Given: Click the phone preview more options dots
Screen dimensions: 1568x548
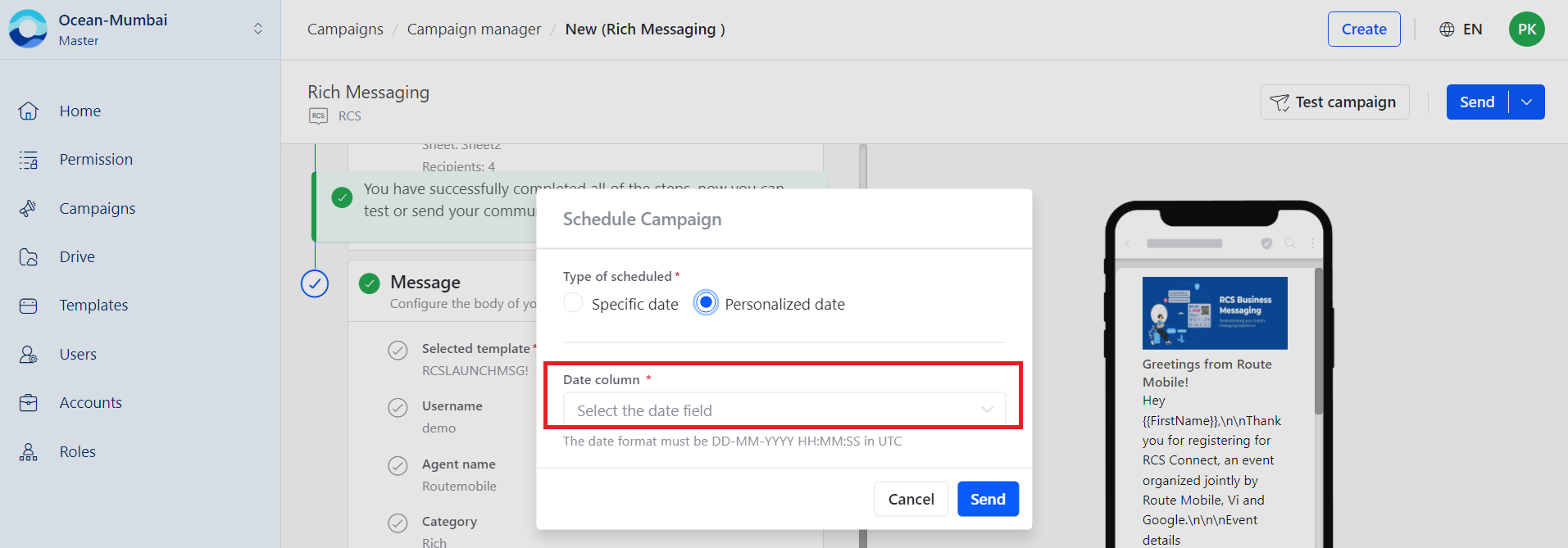Looking at the screenshot, I should click(1312, 243).
